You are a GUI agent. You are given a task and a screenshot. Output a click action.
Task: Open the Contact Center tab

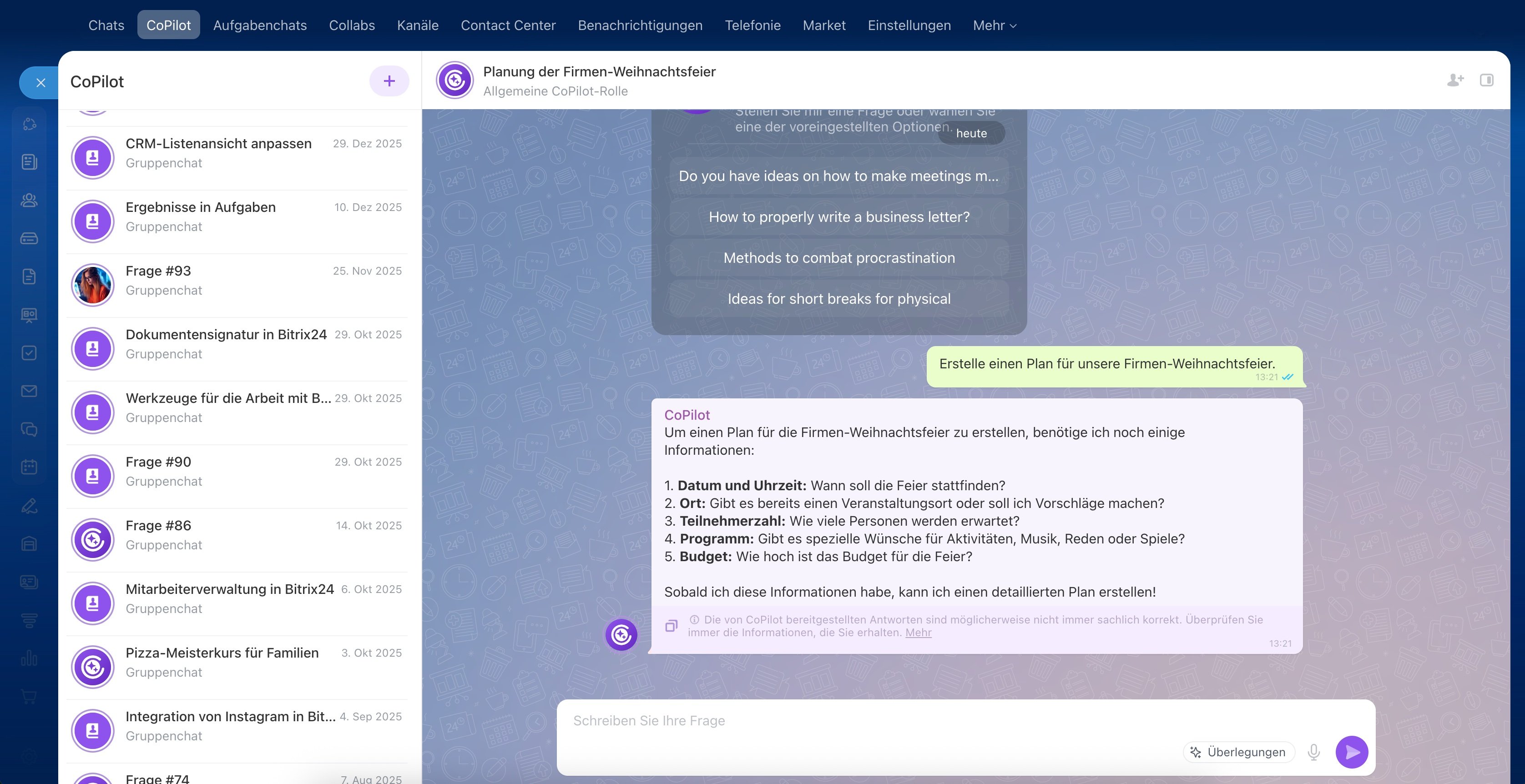point(508,25)
